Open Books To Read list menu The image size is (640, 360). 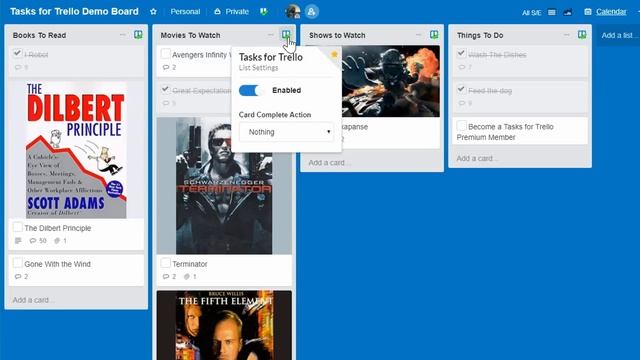(x=123, y=35)
